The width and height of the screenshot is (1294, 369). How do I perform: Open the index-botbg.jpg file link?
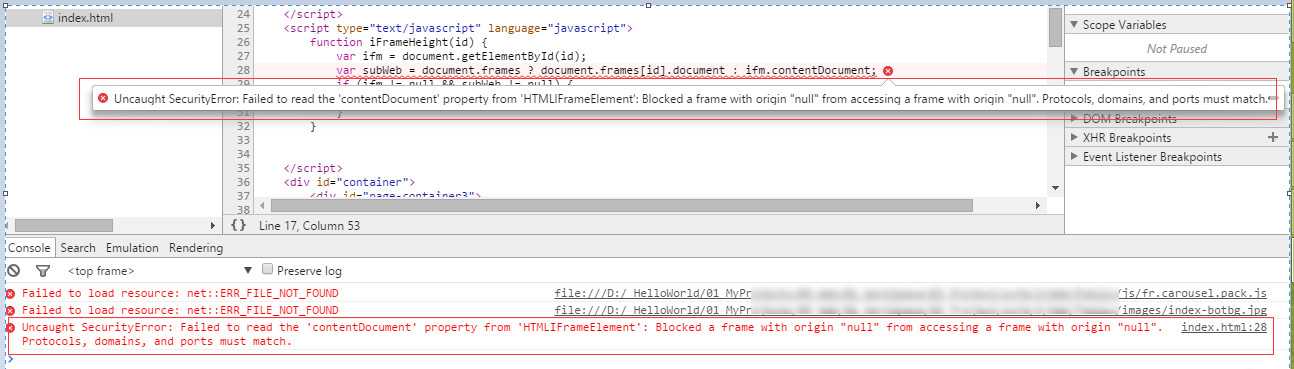[x=911, y=310]
